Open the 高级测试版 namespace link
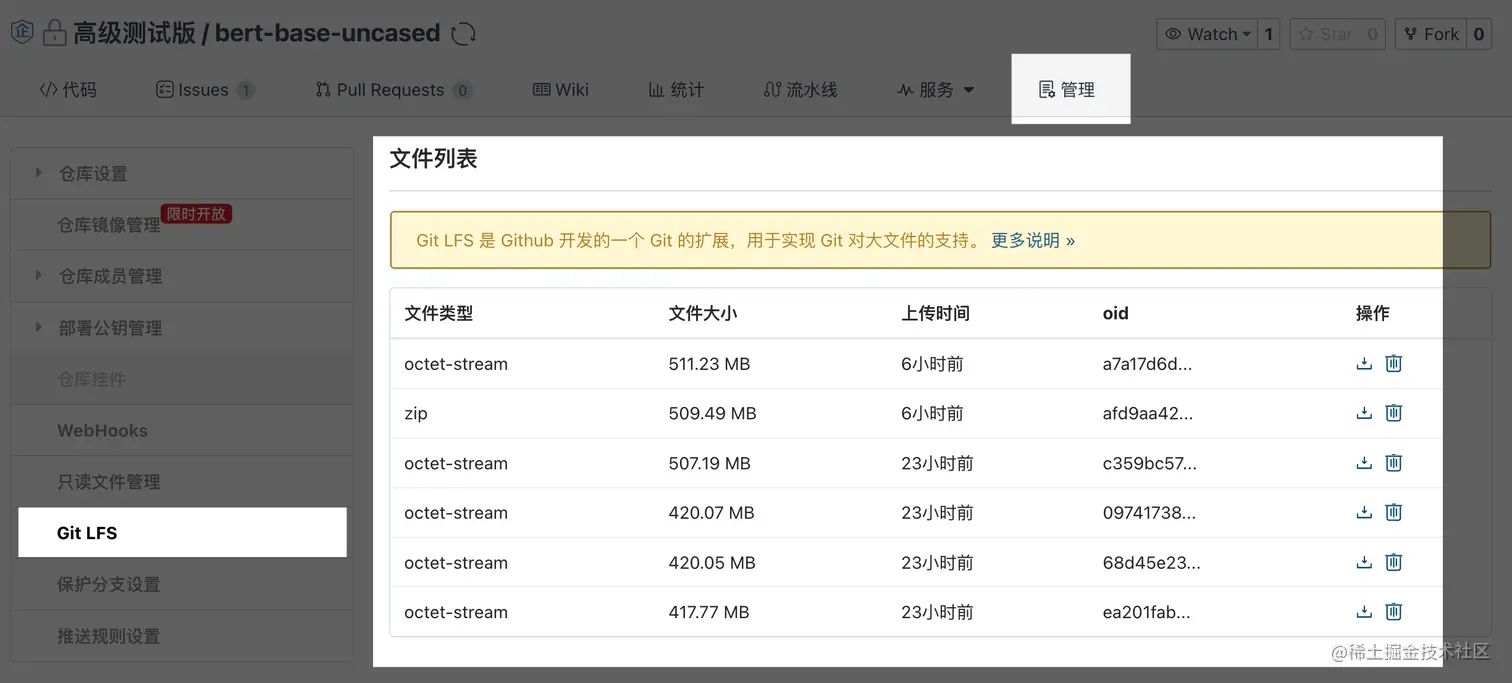Image resolution: width=1512 pixels, height=683 pixels. (134, 33)
